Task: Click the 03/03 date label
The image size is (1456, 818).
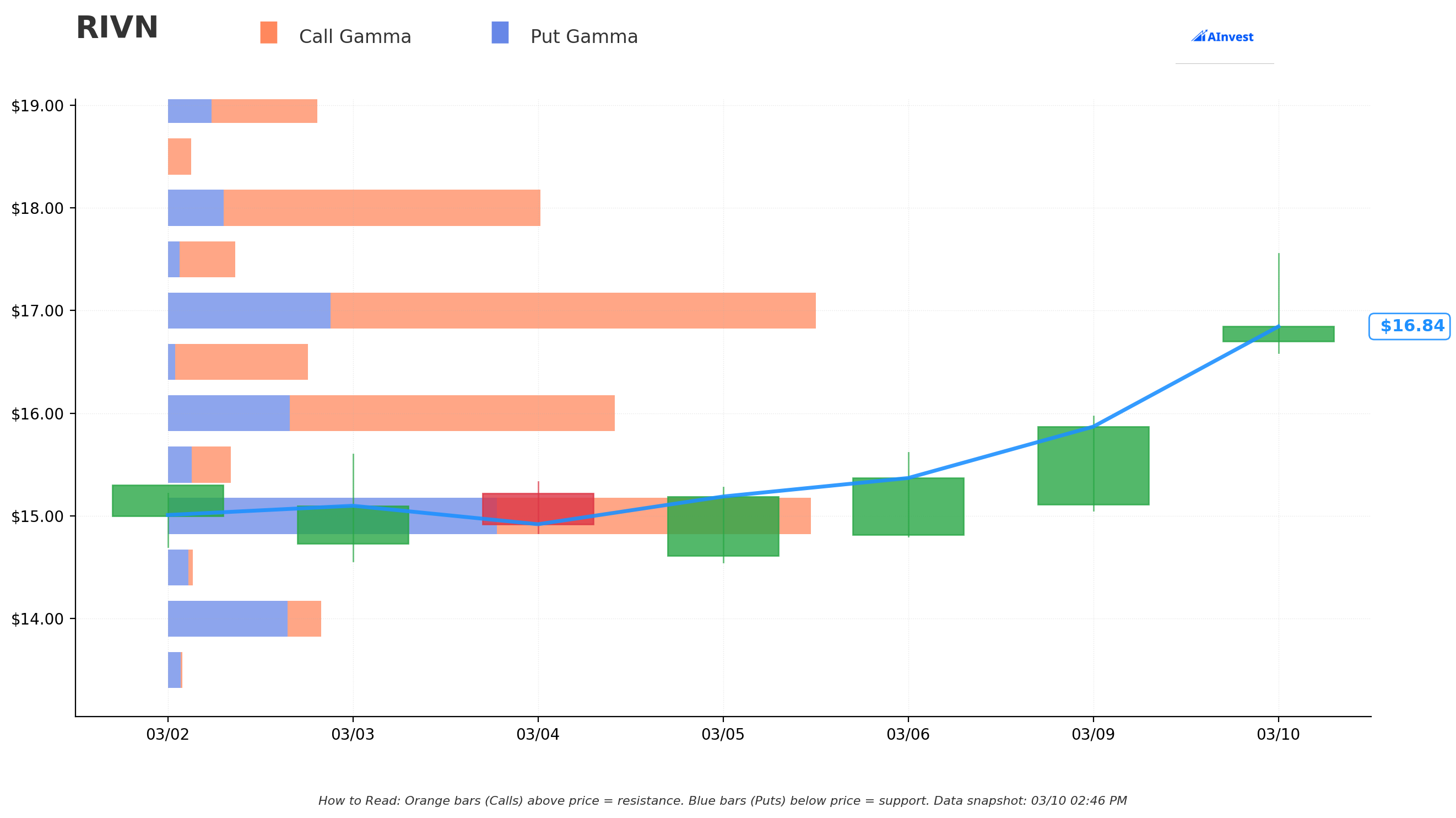Action: (353, 734)
